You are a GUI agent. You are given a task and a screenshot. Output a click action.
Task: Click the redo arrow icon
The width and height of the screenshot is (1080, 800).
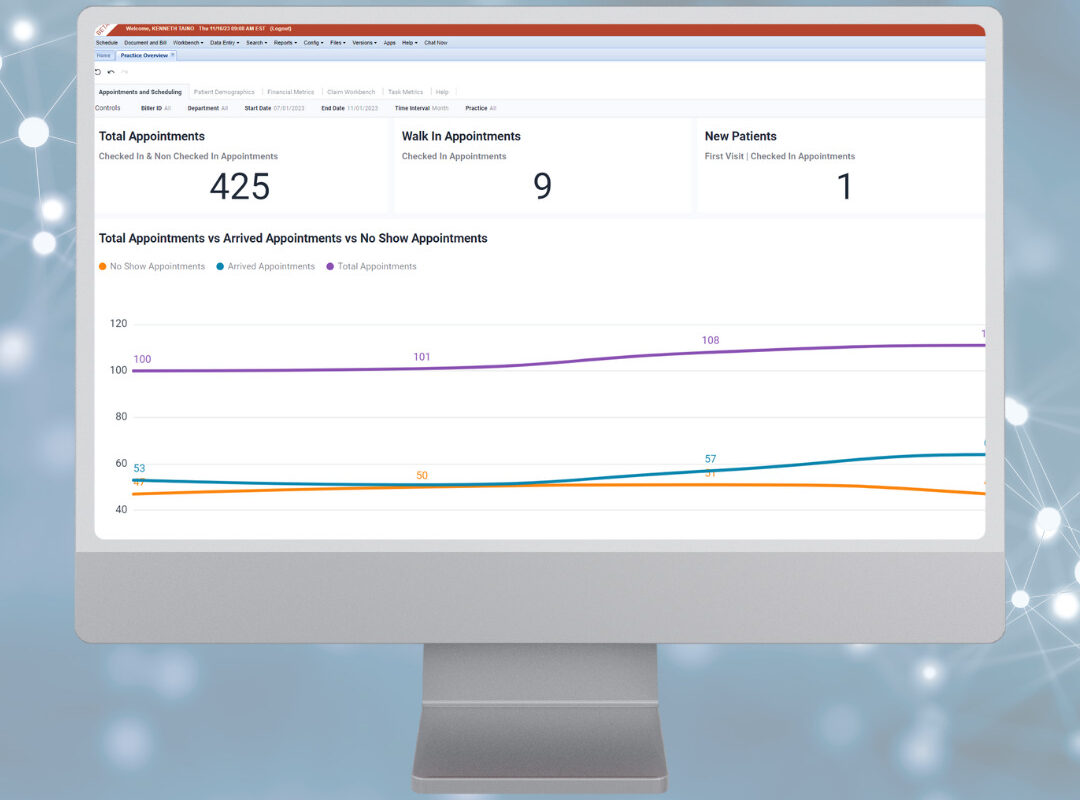point(124,72)
